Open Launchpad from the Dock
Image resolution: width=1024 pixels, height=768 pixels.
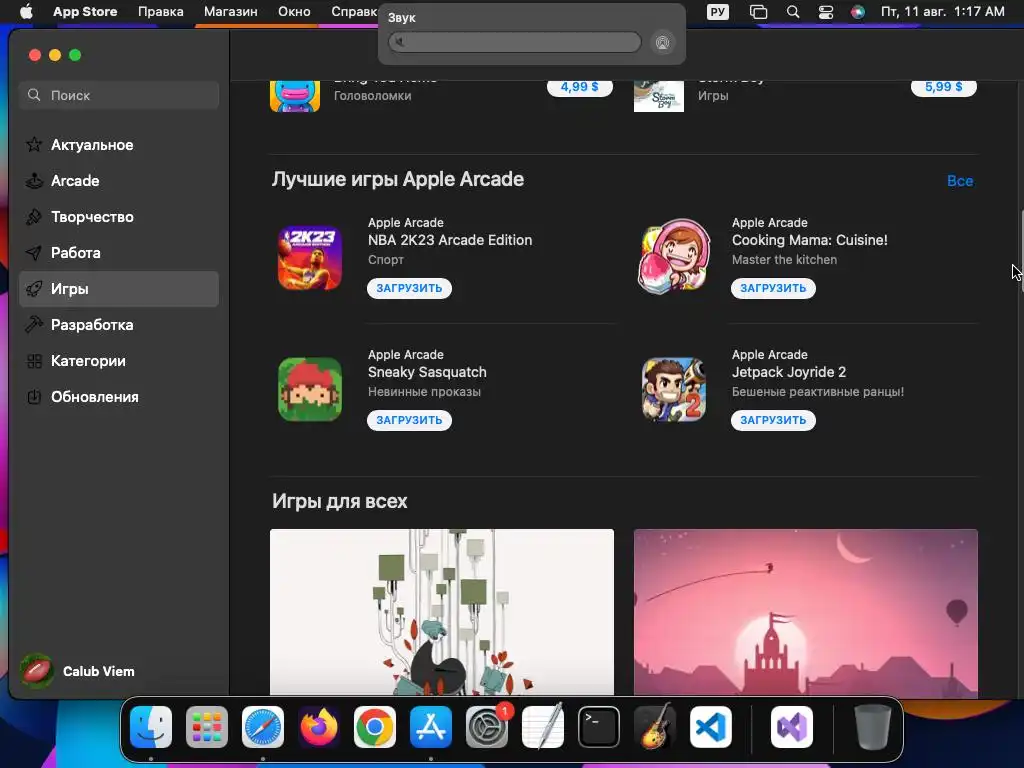[207, 727]
